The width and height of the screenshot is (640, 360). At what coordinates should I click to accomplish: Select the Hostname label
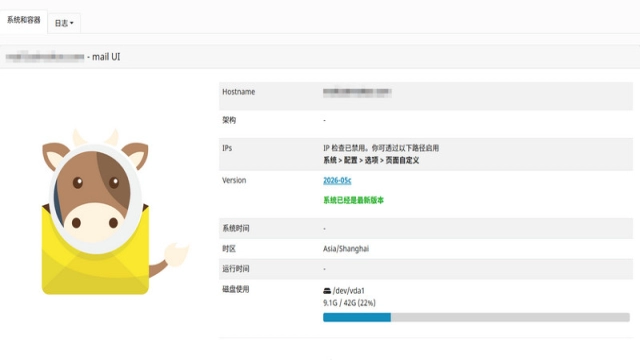(x=239, y=92)
